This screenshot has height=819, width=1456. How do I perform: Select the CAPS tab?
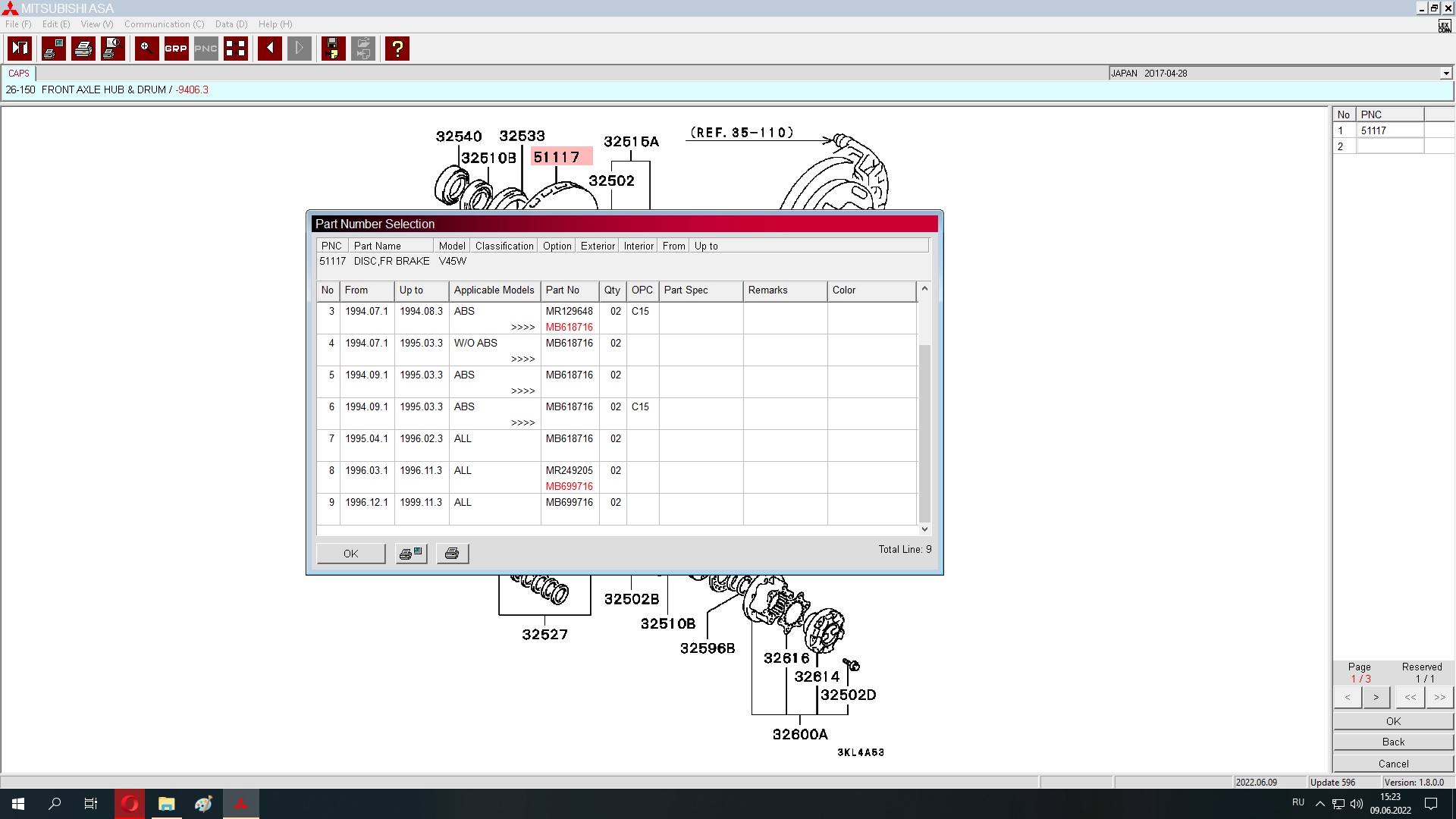[19, 74]
